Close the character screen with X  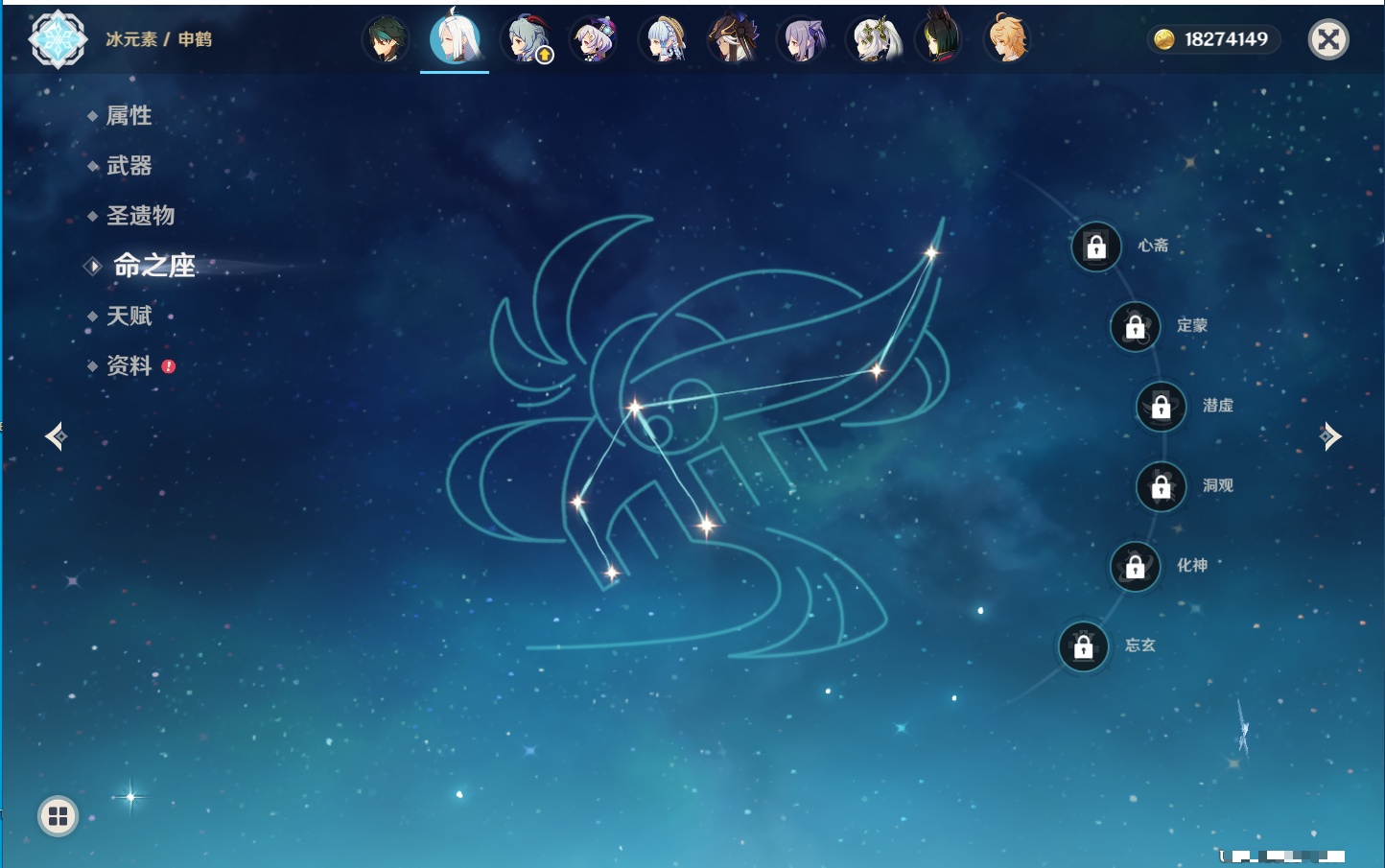tap(1328, 39)
